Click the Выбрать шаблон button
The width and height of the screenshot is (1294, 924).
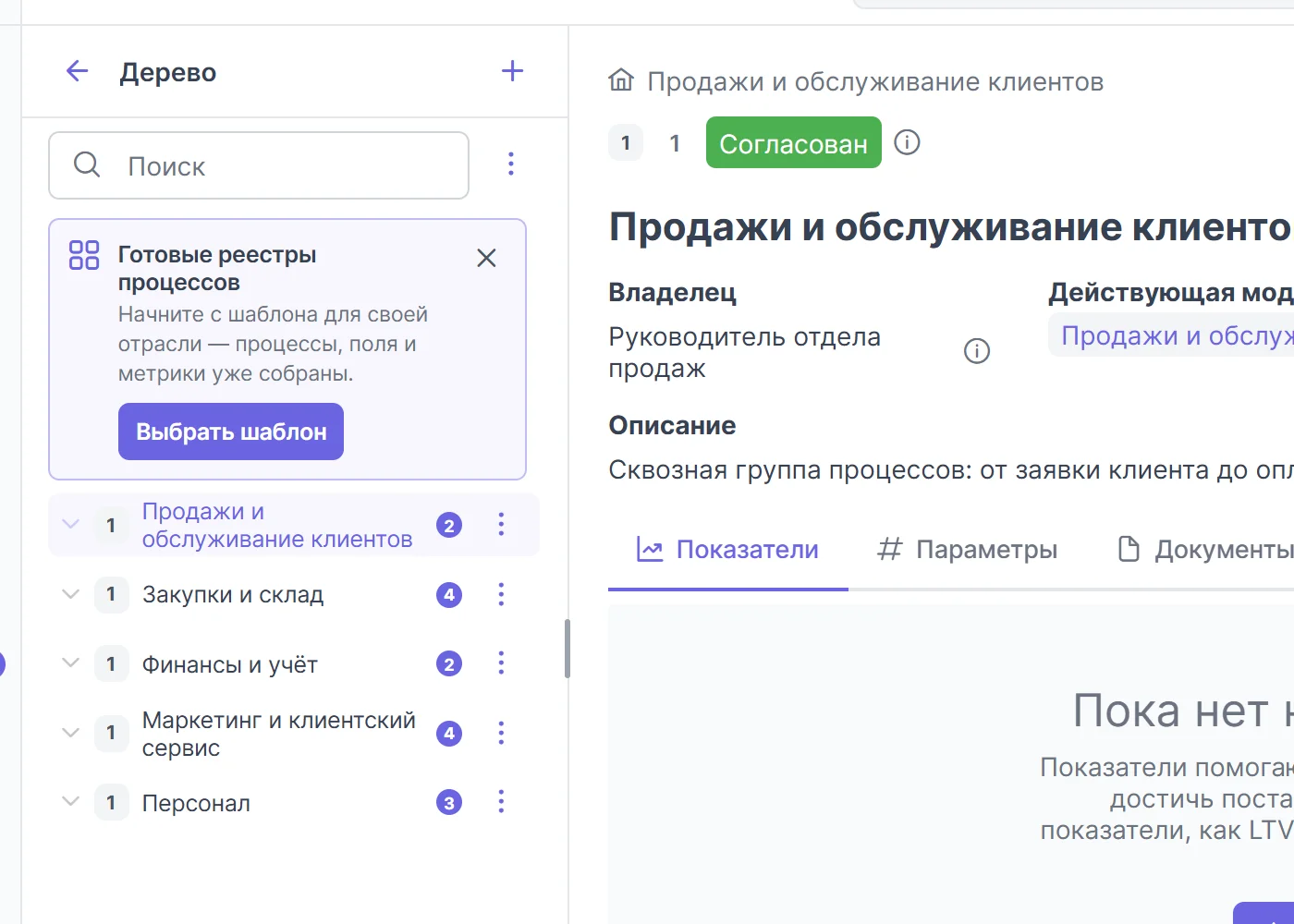(x=231, y=432)
